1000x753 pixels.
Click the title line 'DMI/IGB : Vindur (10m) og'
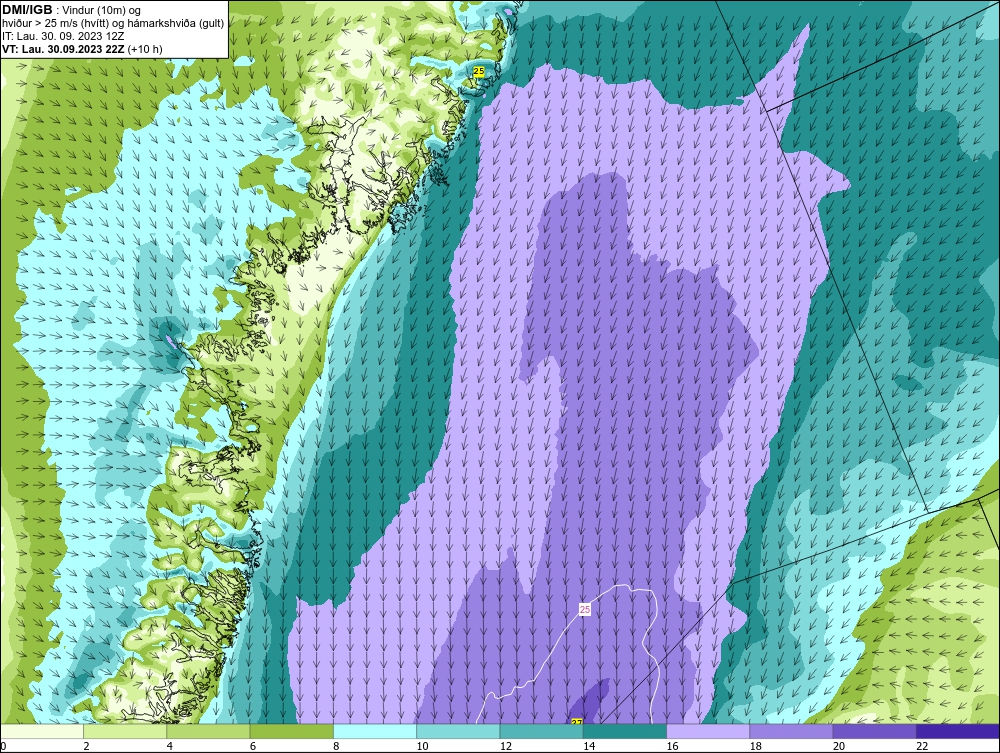tap(72, 10)
